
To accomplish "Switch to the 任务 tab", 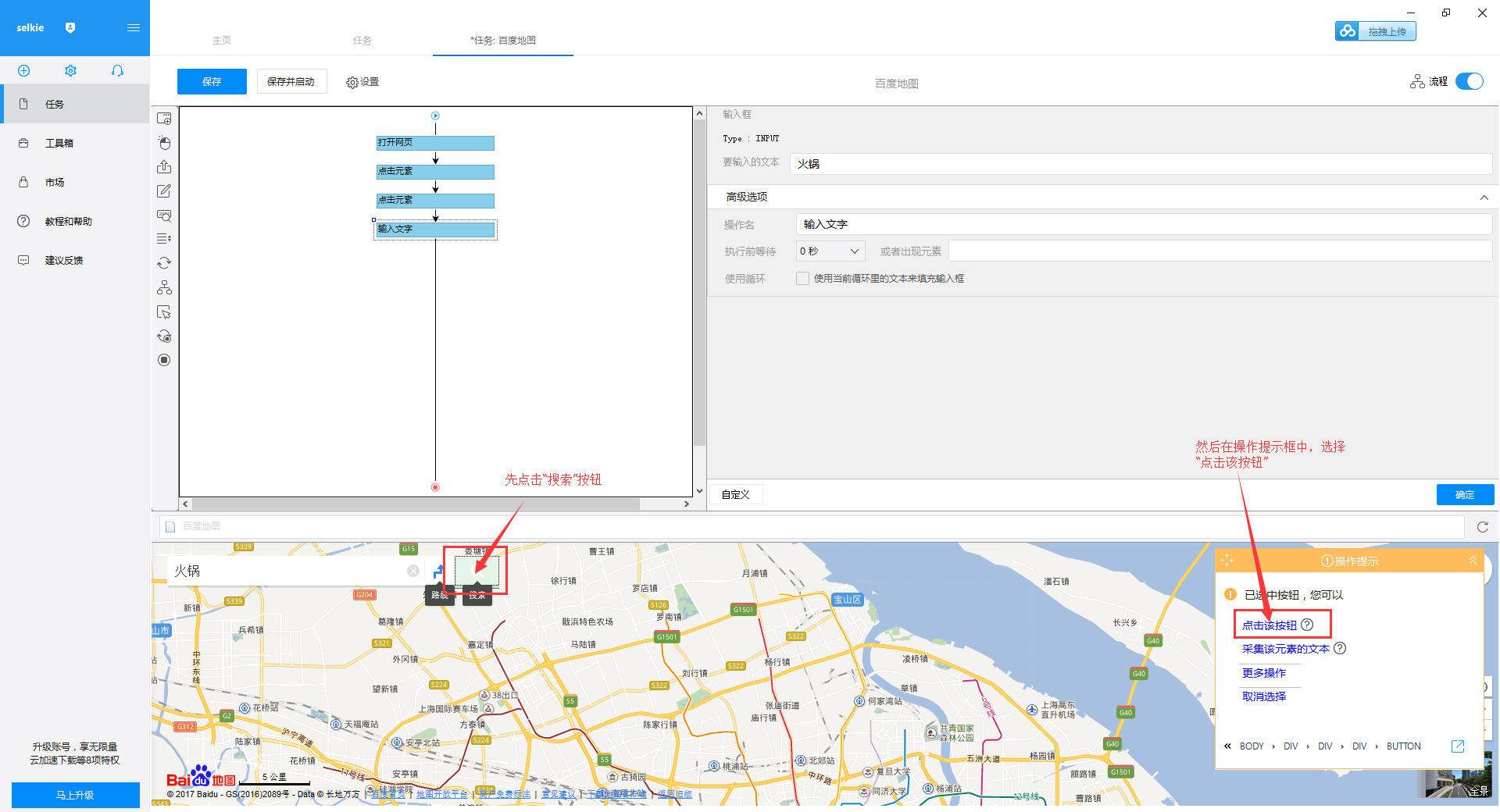I will (x=362, y=41).
